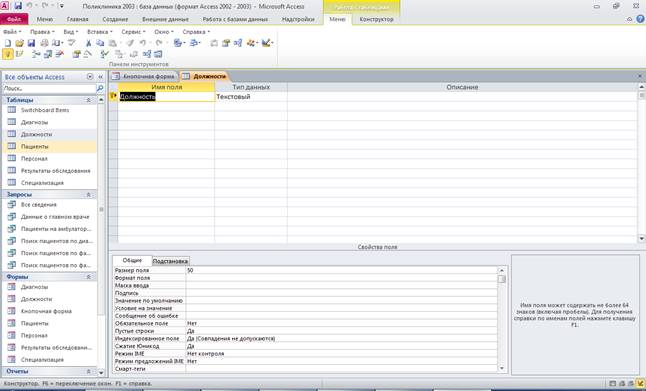
Task: Collapse the Формы group
Action: coord(88,277)
